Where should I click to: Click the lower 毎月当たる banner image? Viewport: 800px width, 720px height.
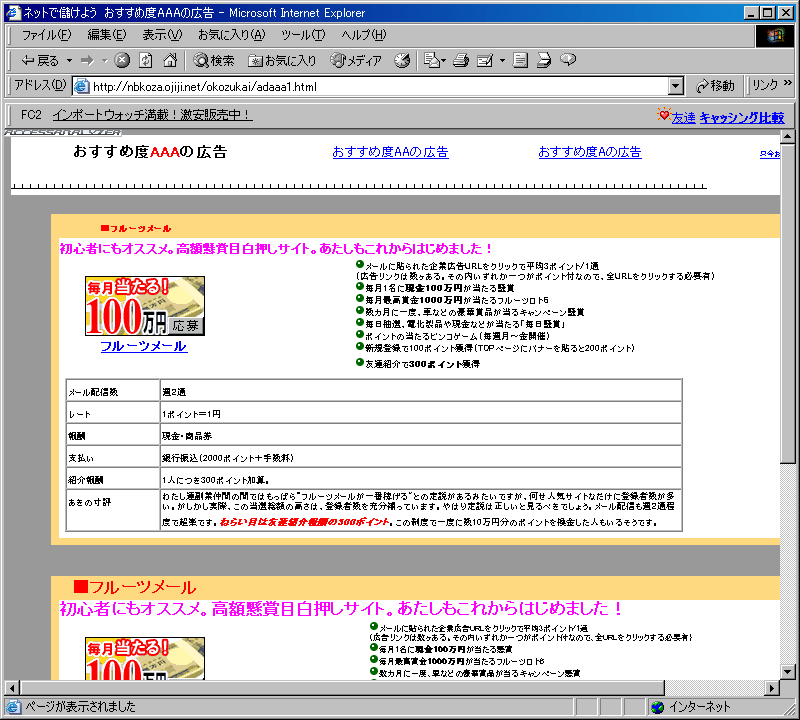coord(145,658)
